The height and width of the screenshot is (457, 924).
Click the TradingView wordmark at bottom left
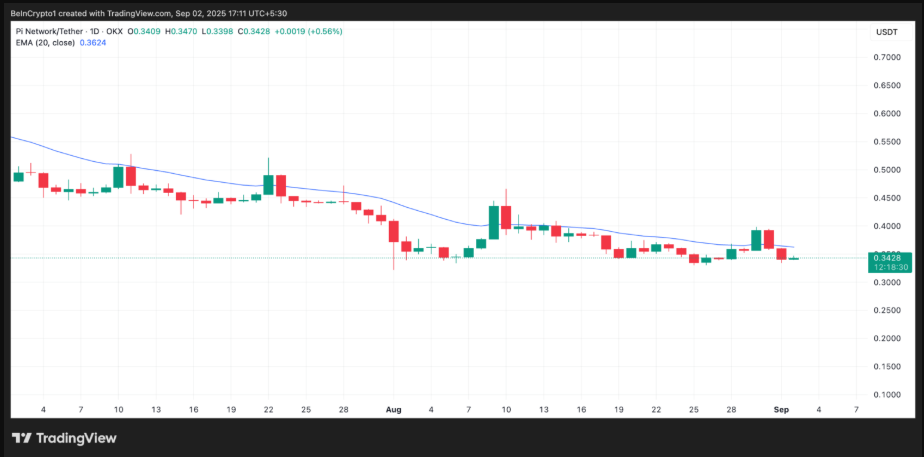tap(76, 438)
